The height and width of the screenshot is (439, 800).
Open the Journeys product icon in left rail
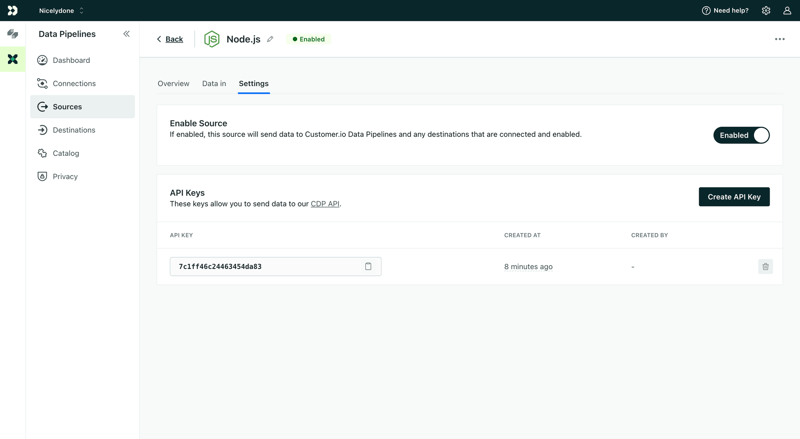13,34
